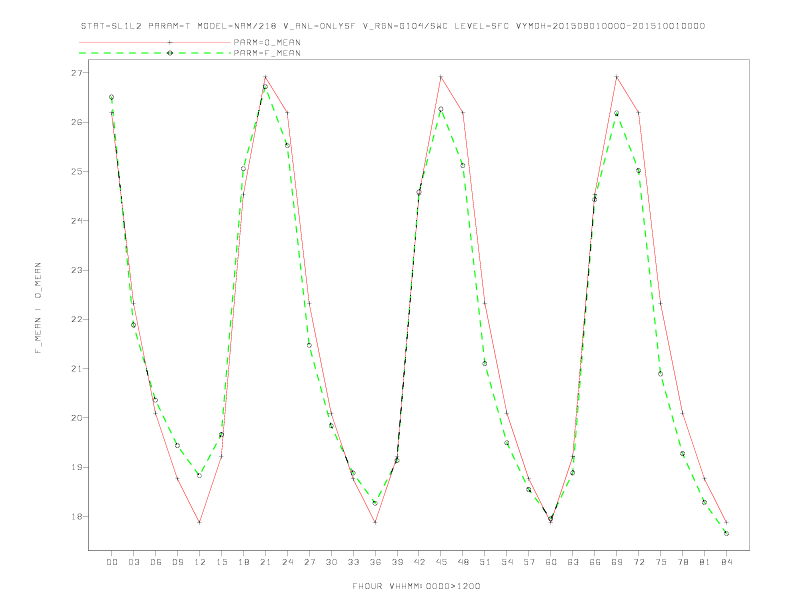Click x-axis tick label 57
The width and height of the screenshot is (792, 612).
pos(529,562)
